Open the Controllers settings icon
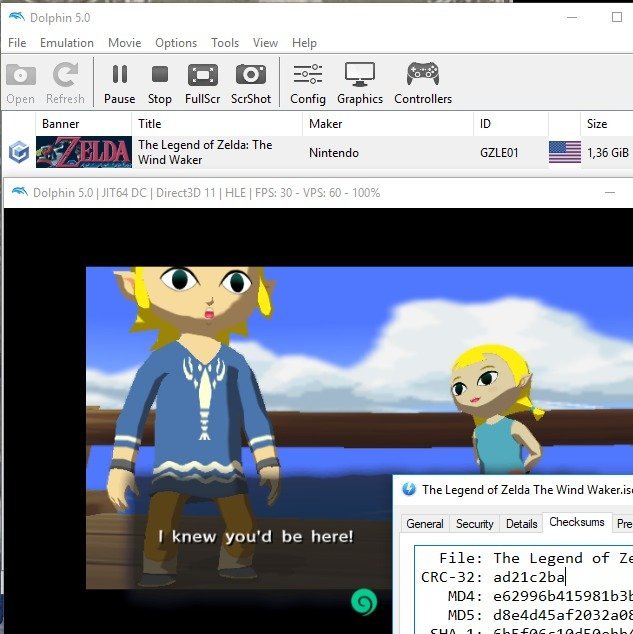Image resolution: width=633 pixels, height=634 pixels. pyautogui.click(x=422, y=82)
